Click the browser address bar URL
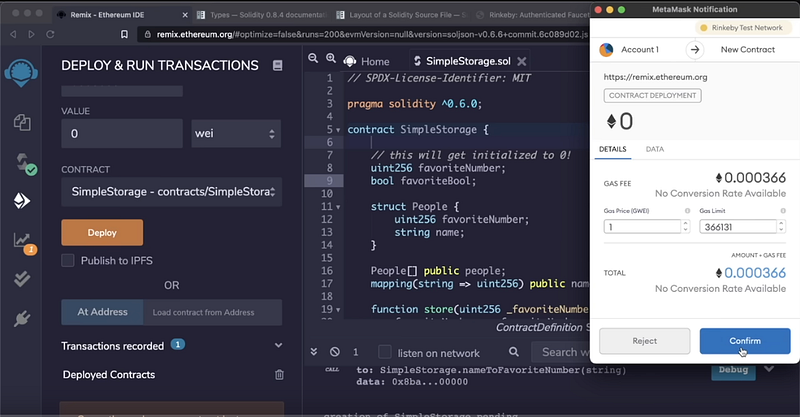Viewport: 800px width, 417px height. pos(372,34)
